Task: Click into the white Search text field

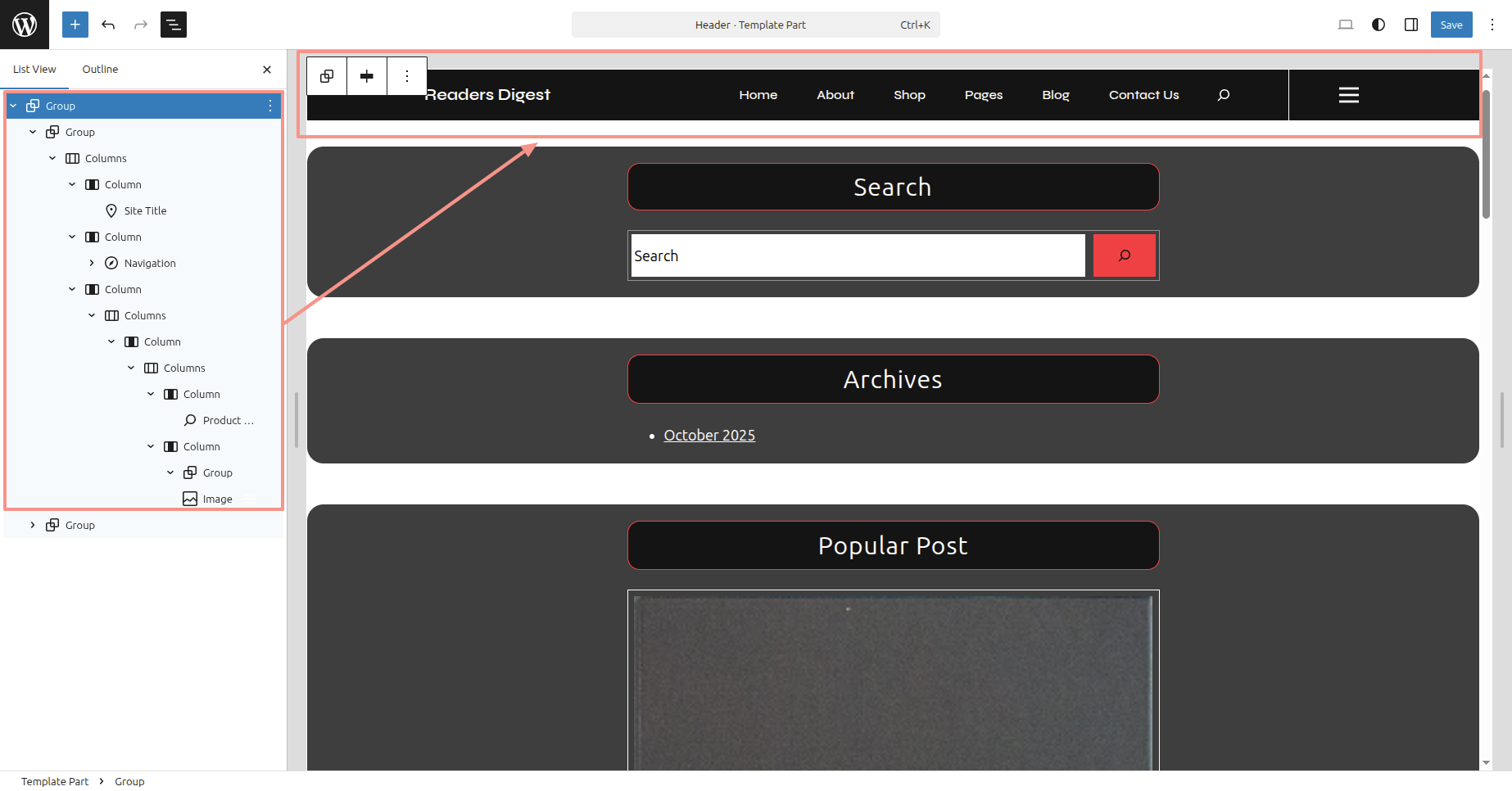Action: (x=857, y=255)
